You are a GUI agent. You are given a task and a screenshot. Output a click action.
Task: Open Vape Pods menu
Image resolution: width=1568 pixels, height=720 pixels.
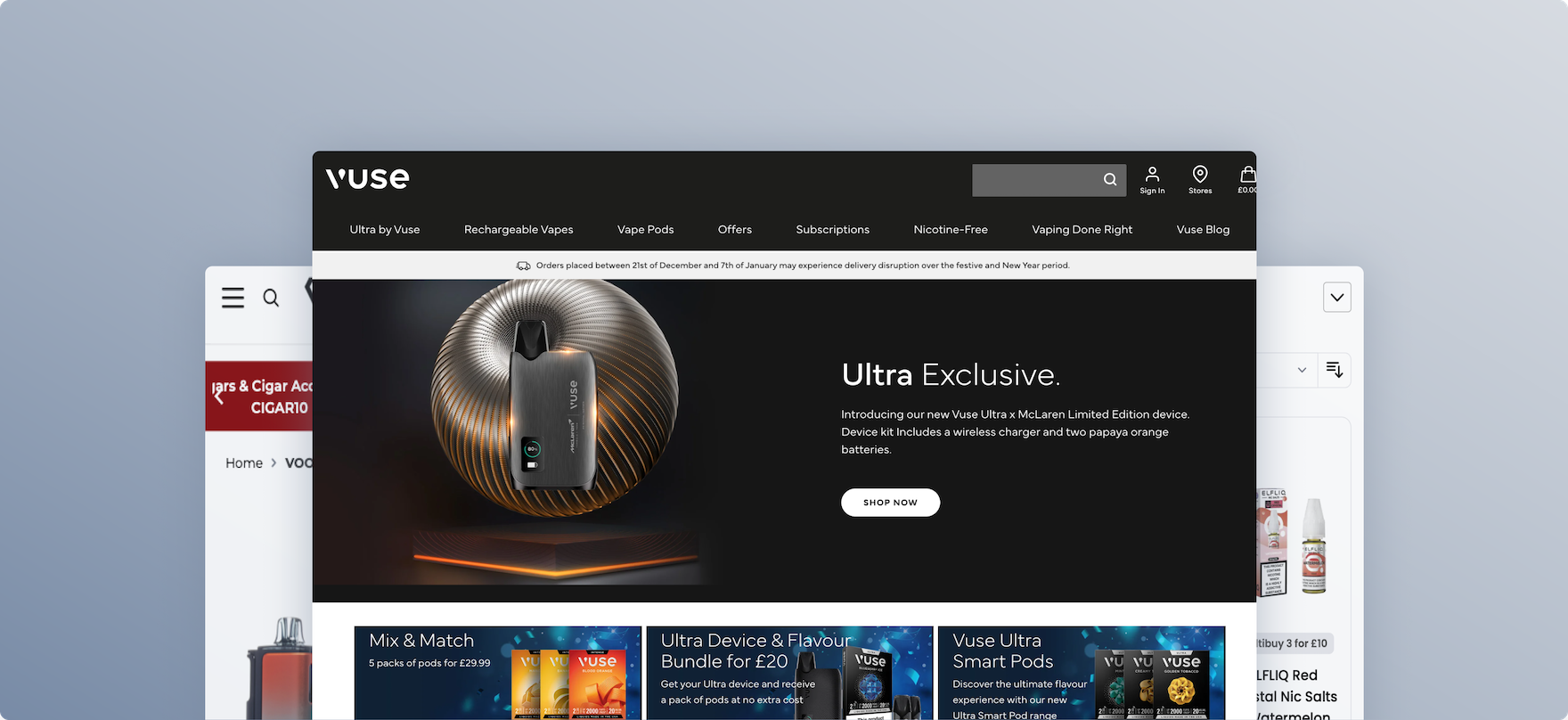coord(646,230)
